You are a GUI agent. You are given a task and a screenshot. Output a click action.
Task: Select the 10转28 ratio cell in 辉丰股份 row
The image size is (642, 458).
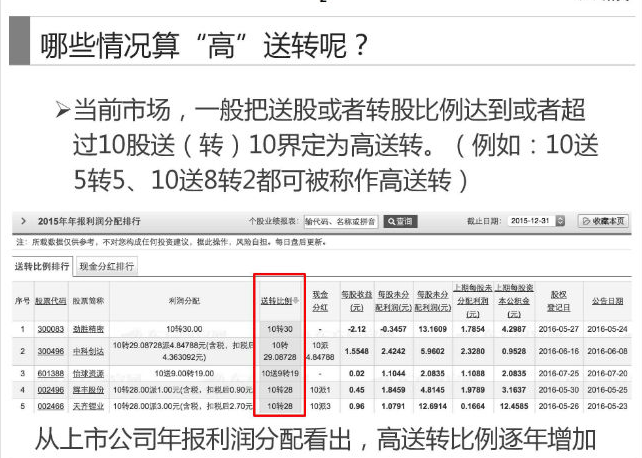click(280, 390)
